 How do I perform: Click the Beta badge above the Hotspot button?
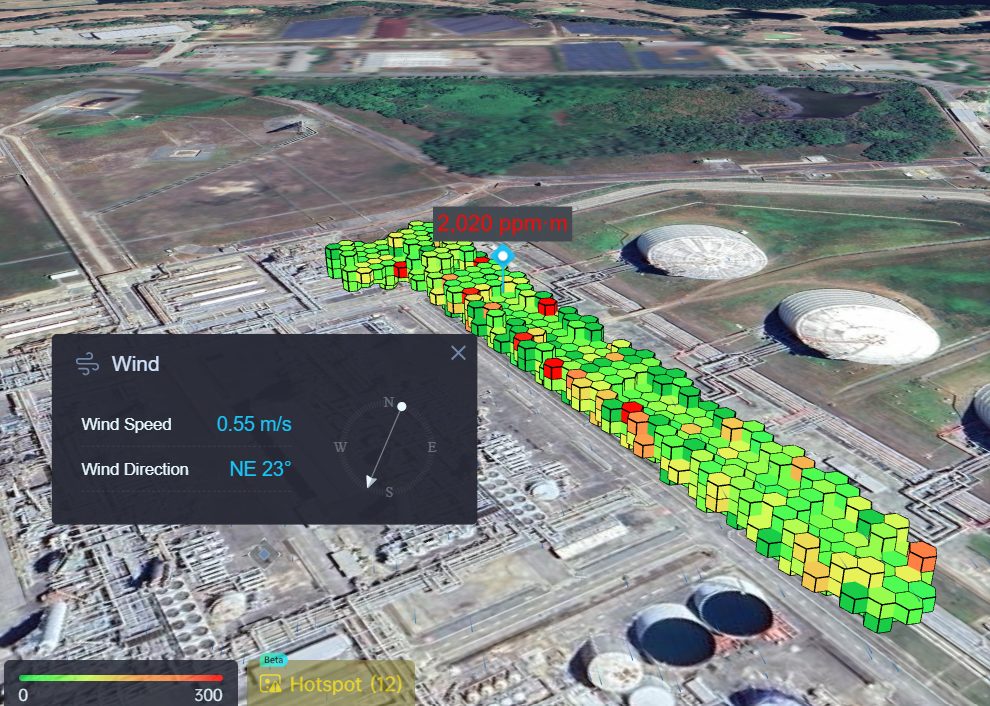[272, 660]
